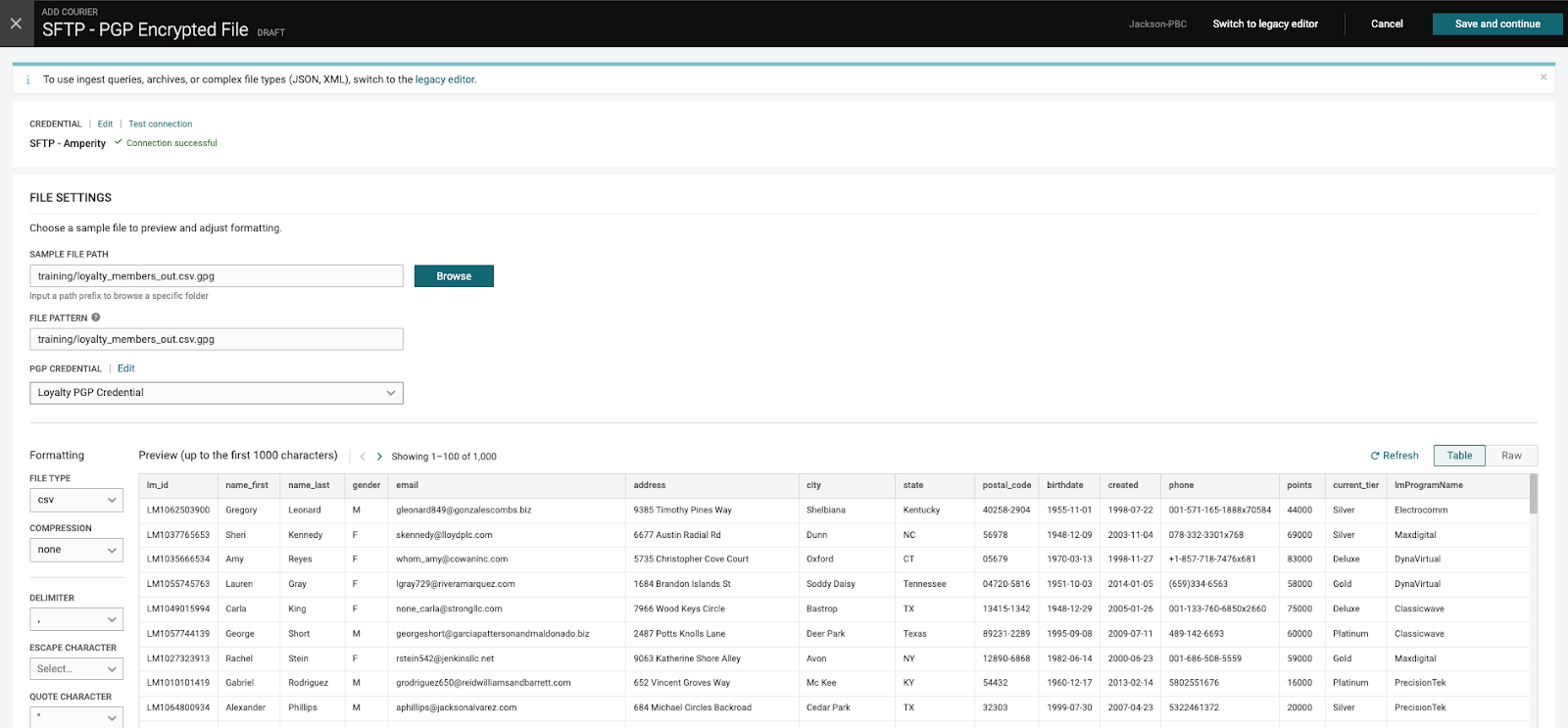Screen dimensions: 1568x728
Task: Select the Table preview view
Action: point(1459,456)
